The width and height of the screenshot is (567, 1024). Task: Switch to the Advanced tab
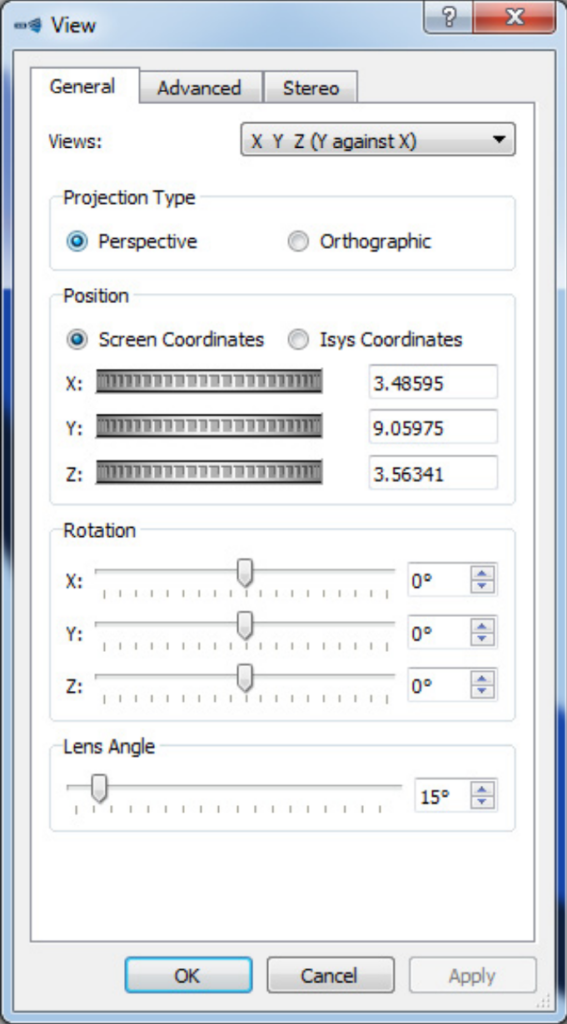200,88
